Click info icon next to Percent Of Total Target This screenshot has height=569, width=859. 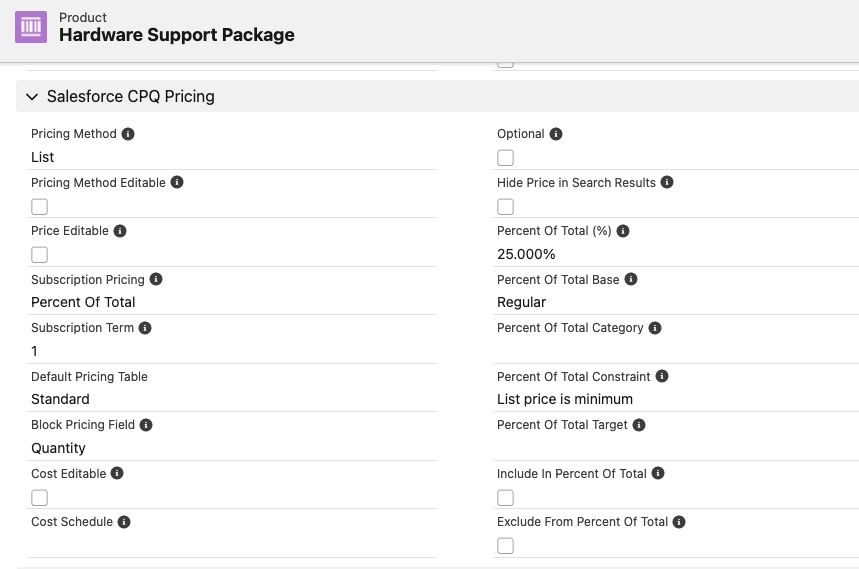pos(639,425)
